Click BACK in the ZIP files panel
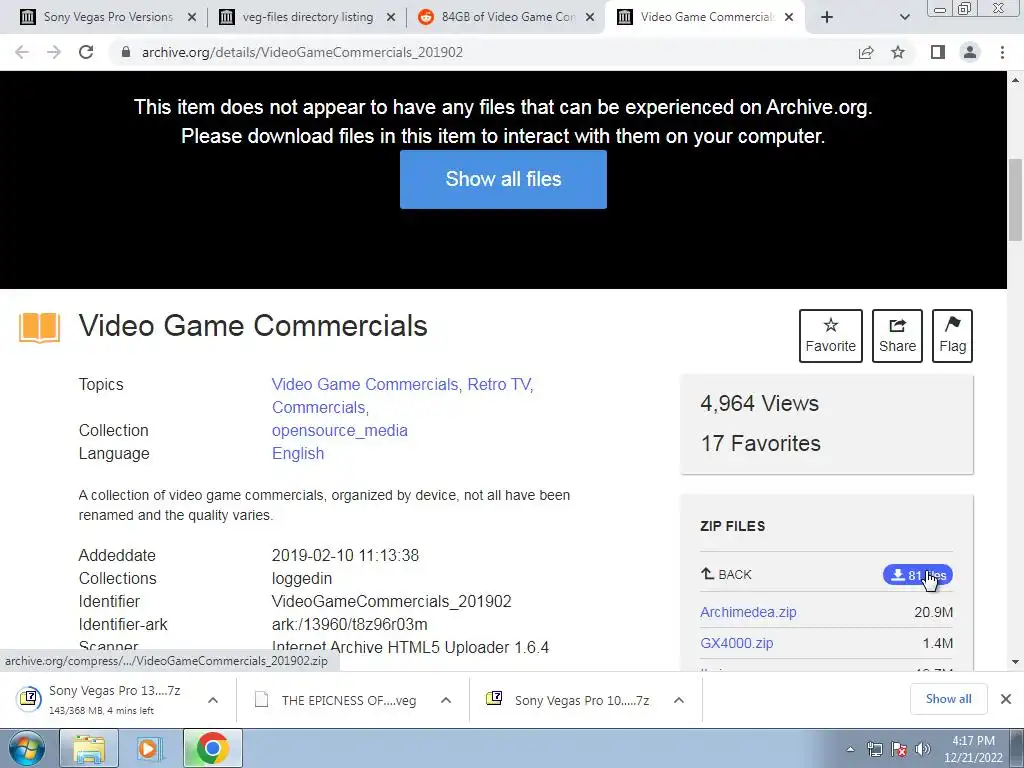Viewport: 1024px width, 768px height. pyautogui.click(x=726, y=574)
